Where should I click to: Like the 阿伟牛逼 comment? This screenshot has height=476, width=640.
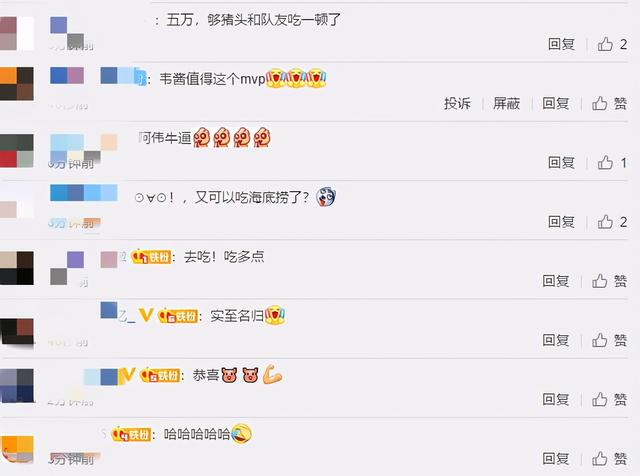click(605, 162)
